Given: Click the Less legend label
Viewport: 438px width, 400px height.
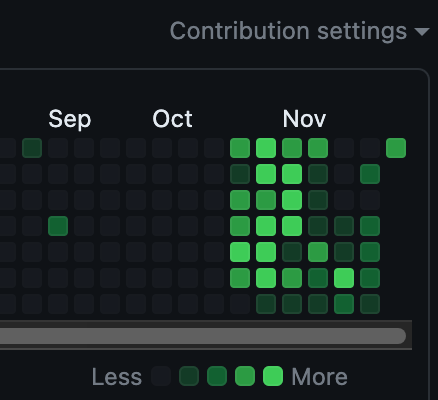Looking at the screenshot, I should click(x=117, y=377).
